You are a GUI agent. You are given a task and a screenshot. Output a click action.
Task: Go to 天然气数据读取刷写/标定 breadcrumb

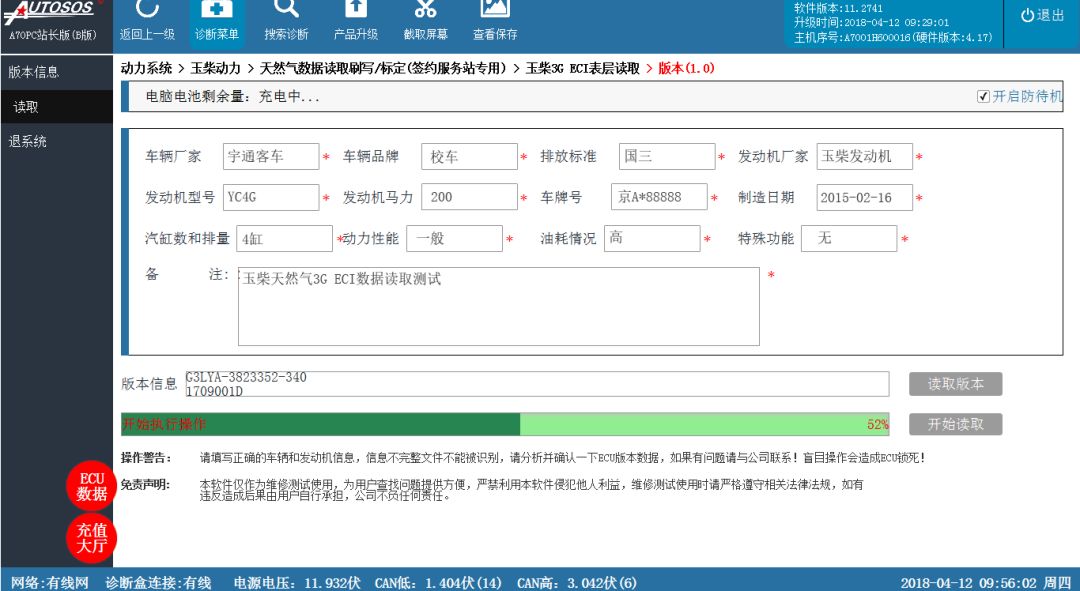tap(383, 68)
